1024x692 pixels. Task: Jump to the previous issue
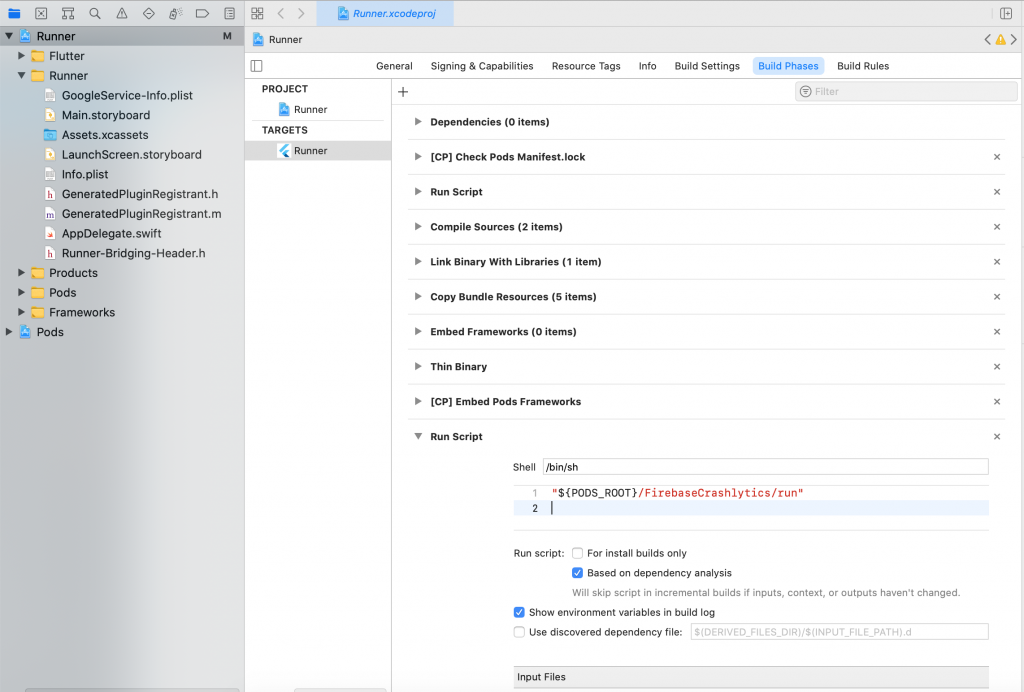[987, 40]
